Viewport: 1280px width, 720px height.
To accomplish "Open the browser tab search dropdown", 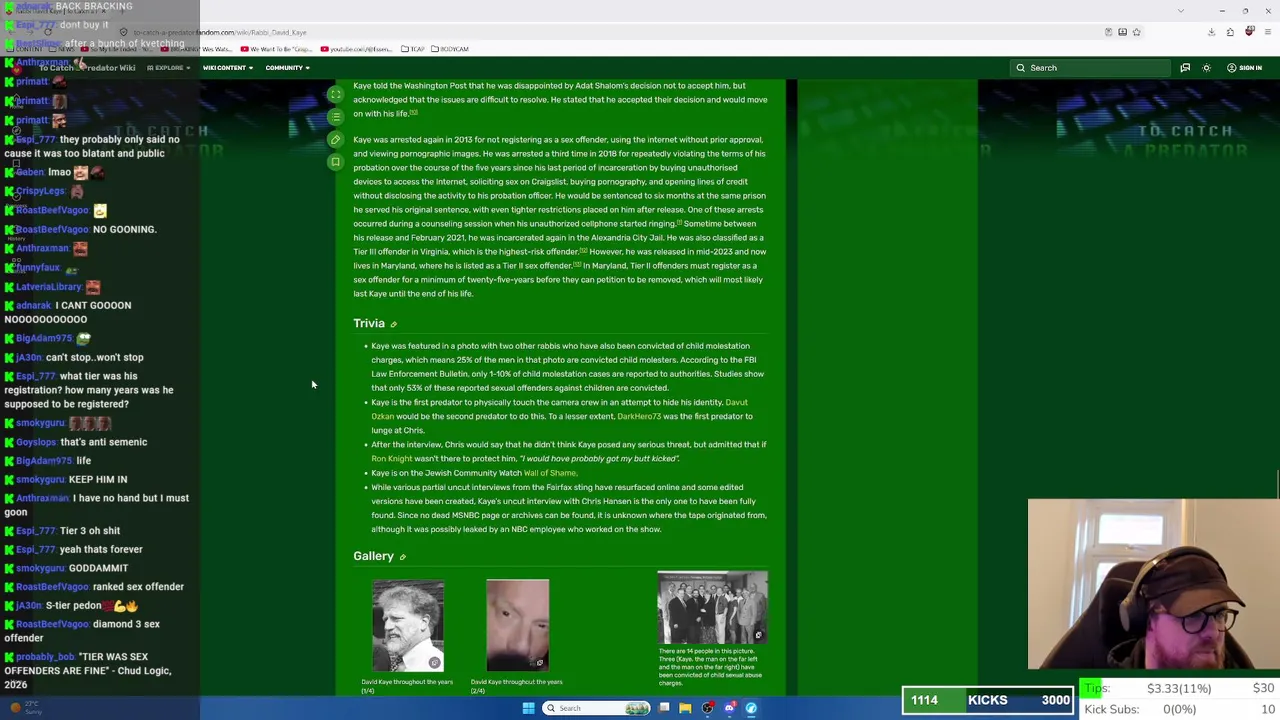I will [1180, 11].
